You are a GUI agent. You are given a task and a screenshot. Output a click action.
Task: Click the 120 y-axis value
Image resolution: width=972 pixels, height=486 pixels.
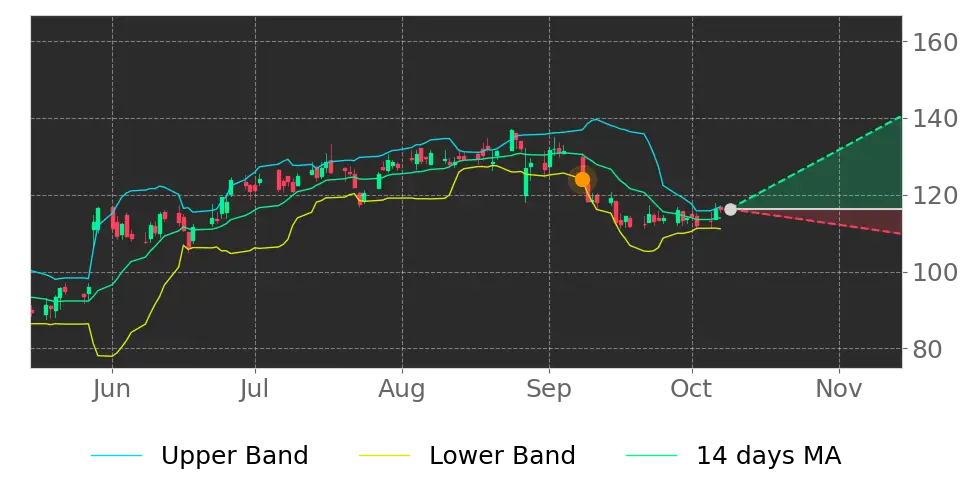tap(933, 196)
